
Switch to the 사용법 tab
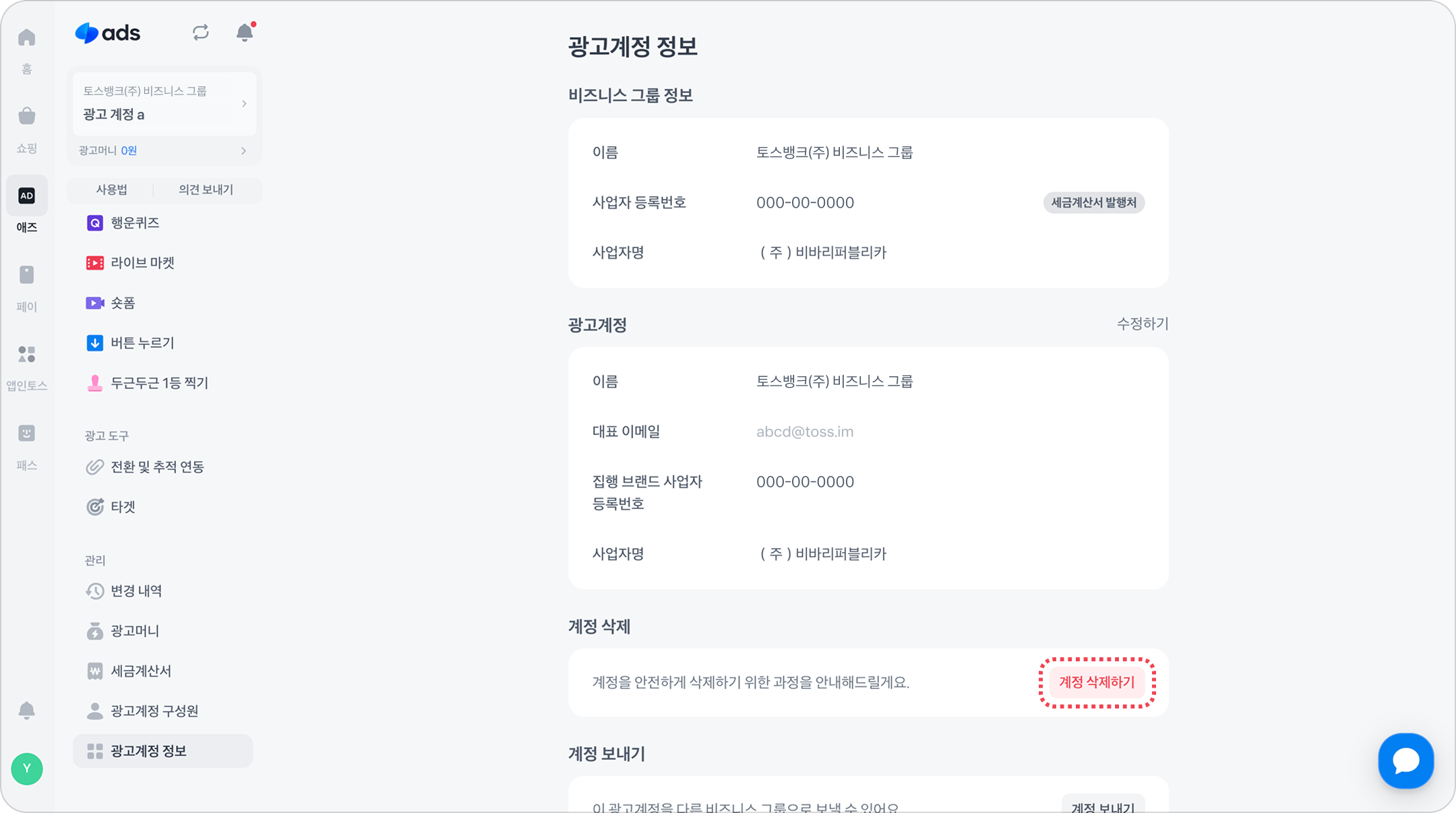click(111, 190)
